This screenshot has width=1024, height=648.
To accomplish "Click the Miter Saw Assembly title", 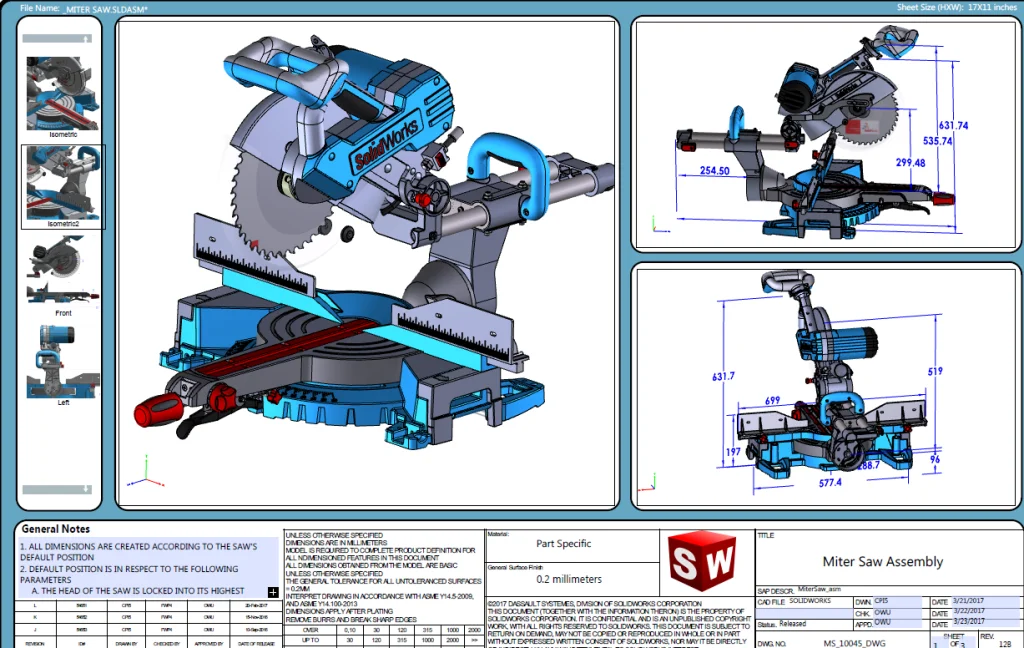I will pyautogui.click(x=882, y=561).
